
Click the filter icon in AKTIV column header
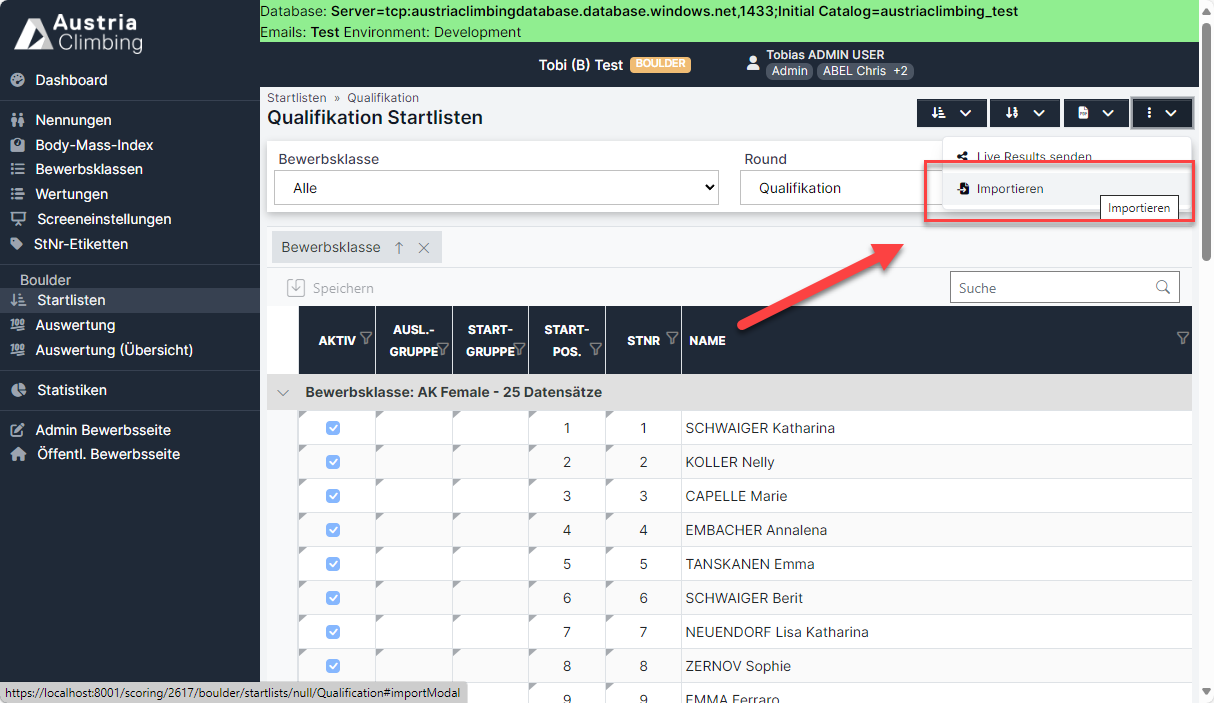point(366,339)
